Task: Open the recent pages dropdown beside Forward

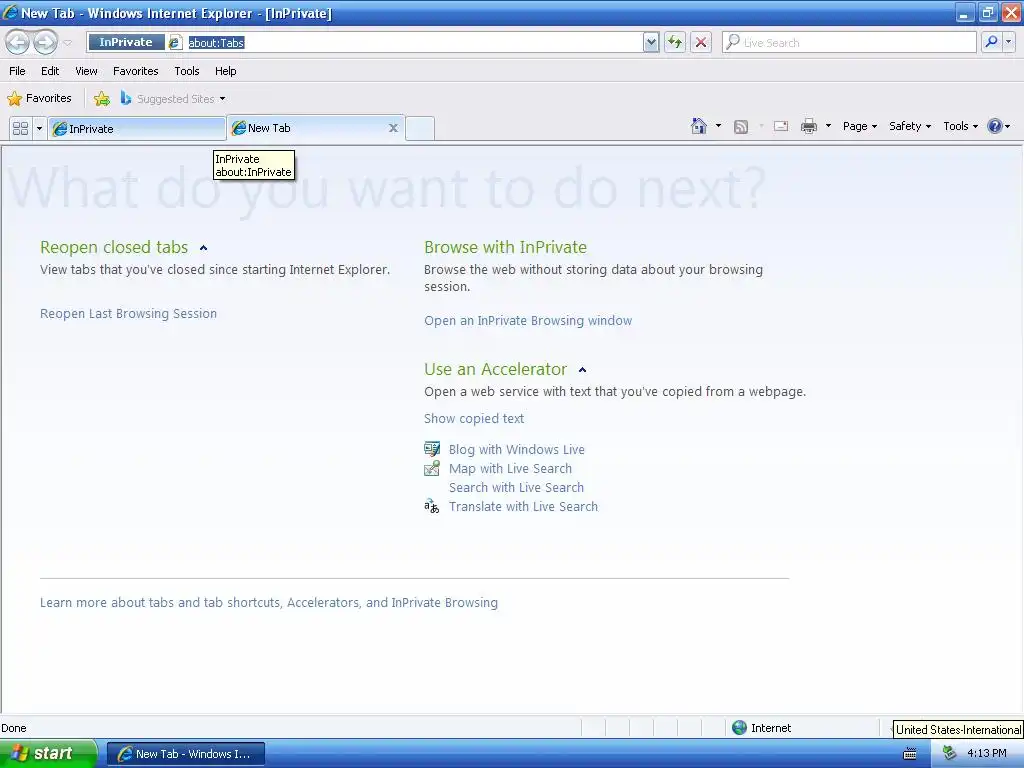Action: [x=67, y=43]
